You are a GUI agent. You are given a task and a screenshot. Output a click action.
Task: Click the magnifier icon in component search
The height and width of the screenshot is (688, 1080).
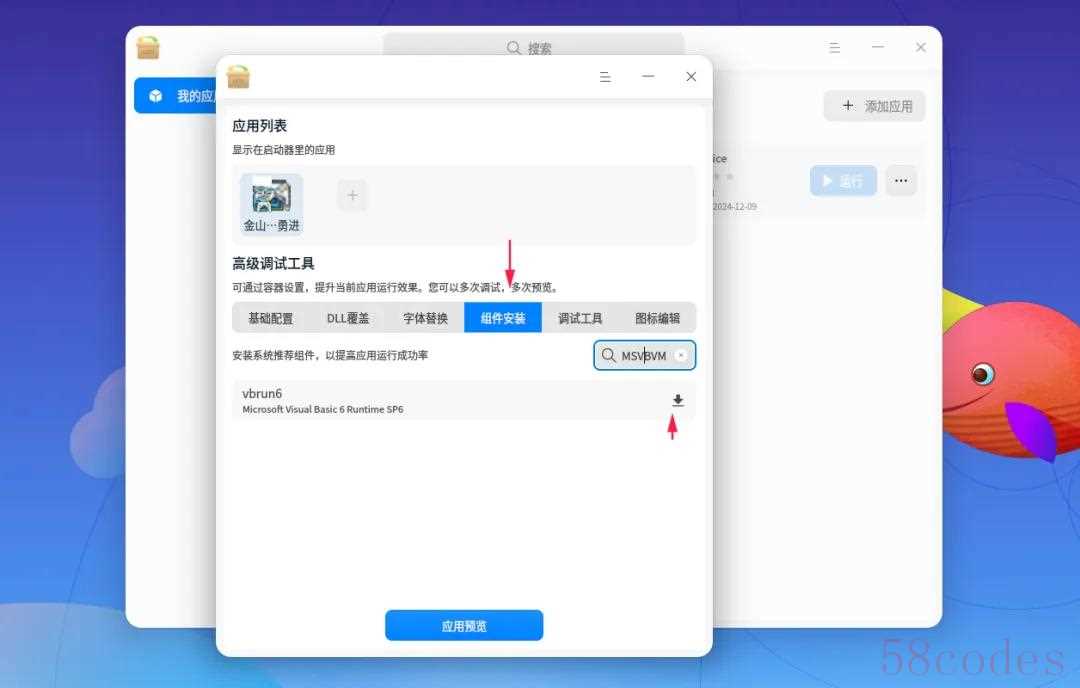point(608,355)
